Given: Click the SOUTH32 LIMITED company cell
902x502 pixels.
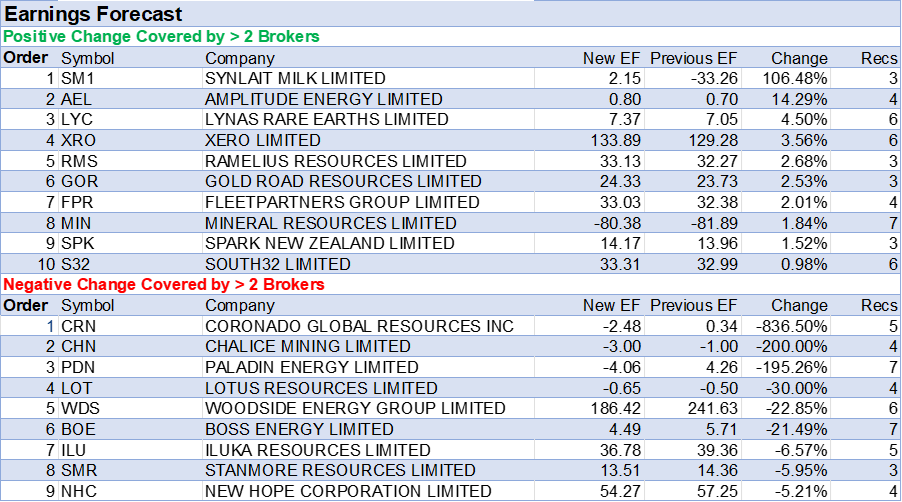Looking at the screenshot, I should (x=277, y=264).
